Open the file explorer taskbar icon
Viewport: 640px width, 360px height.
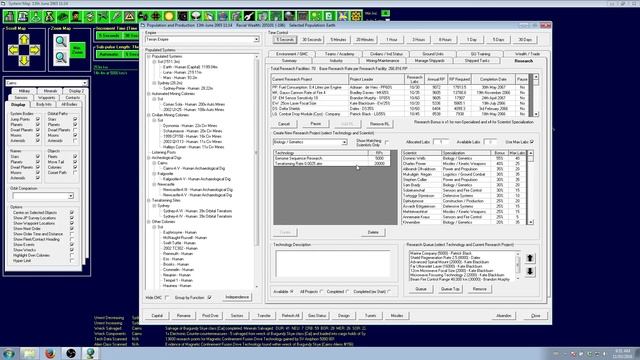[x=29, y=353]
